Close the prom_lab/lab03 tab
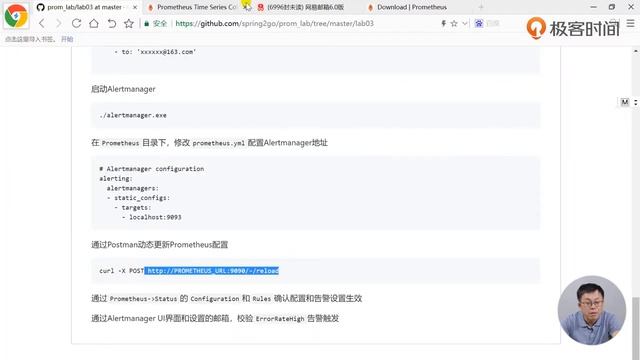 pos(135,7)
